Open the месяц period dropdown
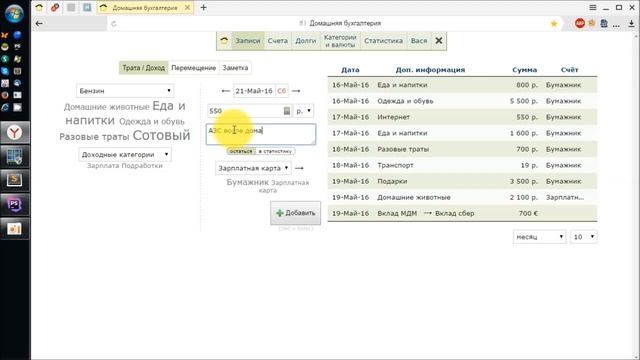The image size is (640, 360). pos(539,237)
